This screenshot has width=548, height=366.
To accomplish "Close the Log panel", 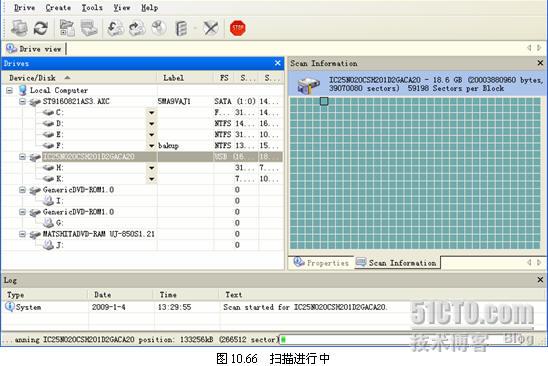I will coord(540,280).
